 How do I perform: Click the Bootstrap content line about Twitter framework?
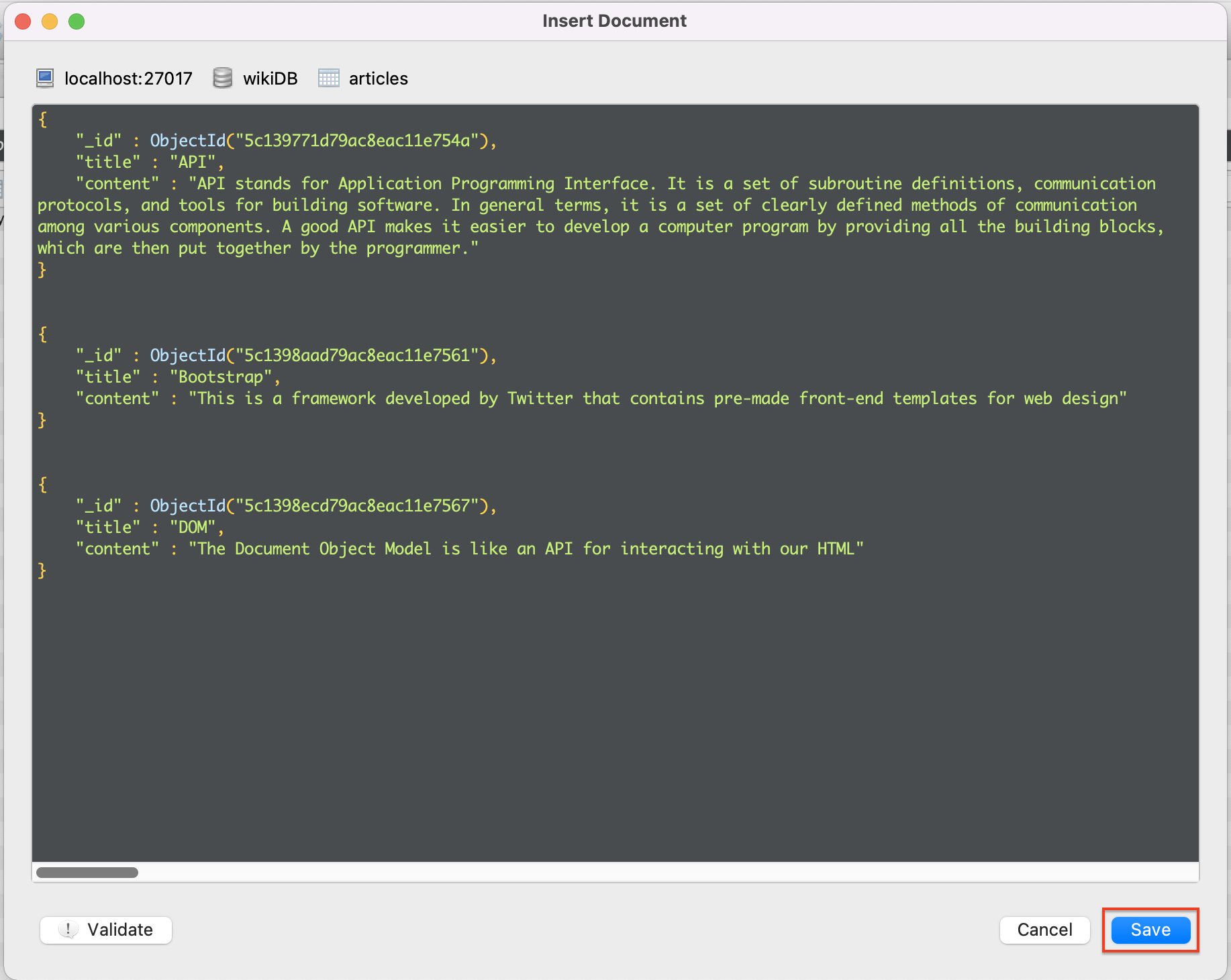(x=601, y=398)
